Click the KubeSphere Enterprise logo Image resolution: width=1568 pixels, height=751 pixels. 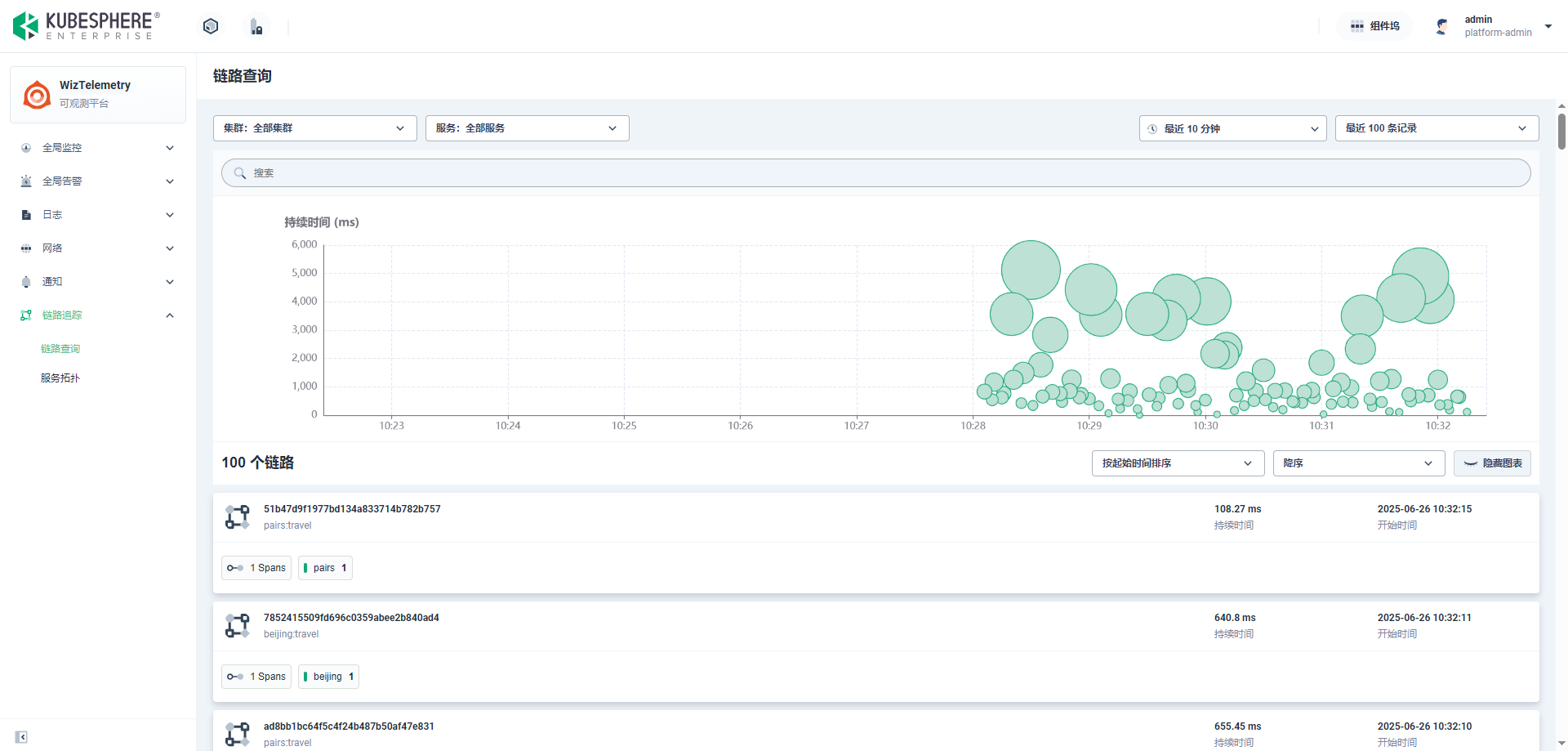point(86,25)
